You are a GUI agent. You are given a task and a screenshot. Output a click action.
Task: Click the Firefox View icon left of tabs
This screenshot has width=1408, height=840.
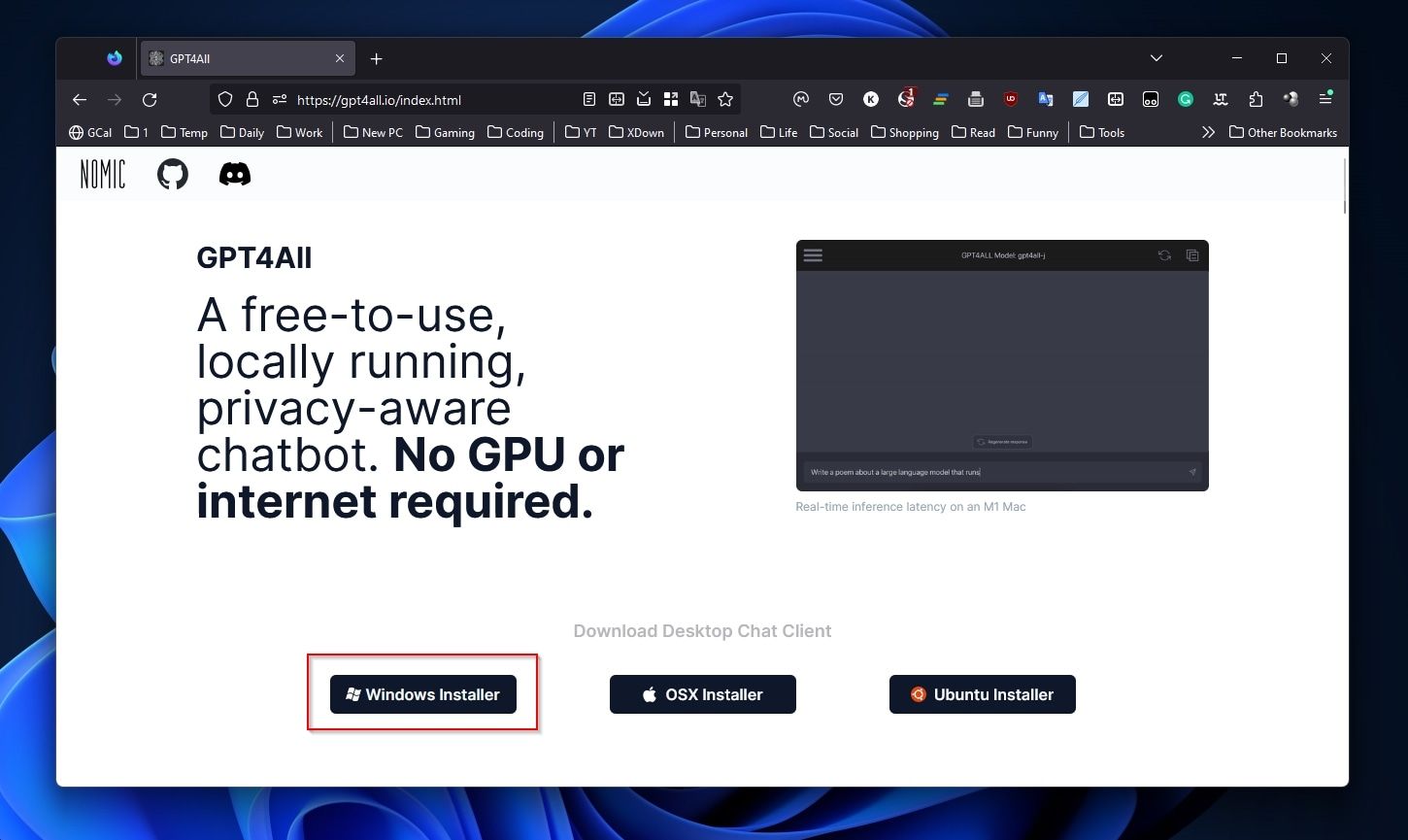pyautogui.click(x=115, y=58)
